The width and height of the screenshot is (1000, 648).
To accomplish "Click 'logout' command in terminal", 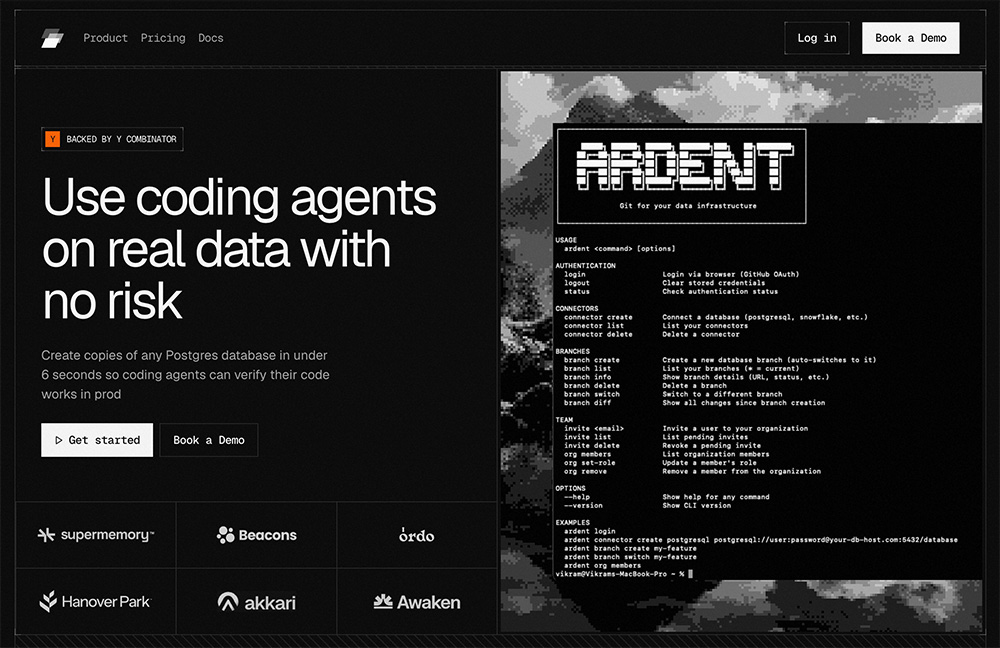I will coord(577,283).
